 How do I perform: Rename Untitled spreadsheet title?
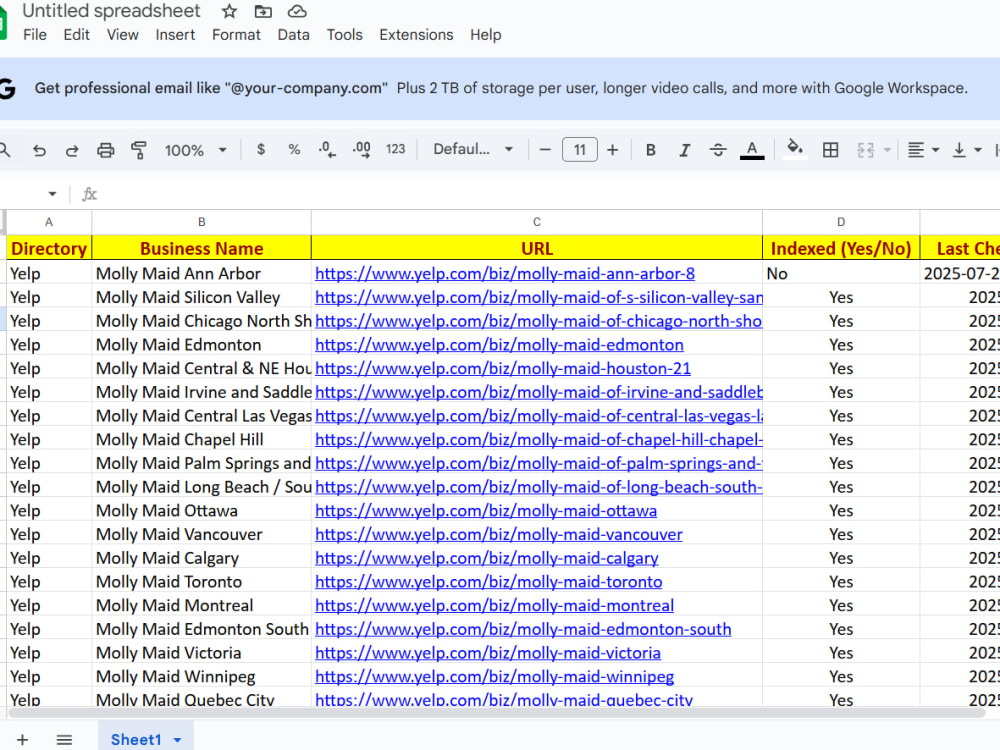point(111,11)
